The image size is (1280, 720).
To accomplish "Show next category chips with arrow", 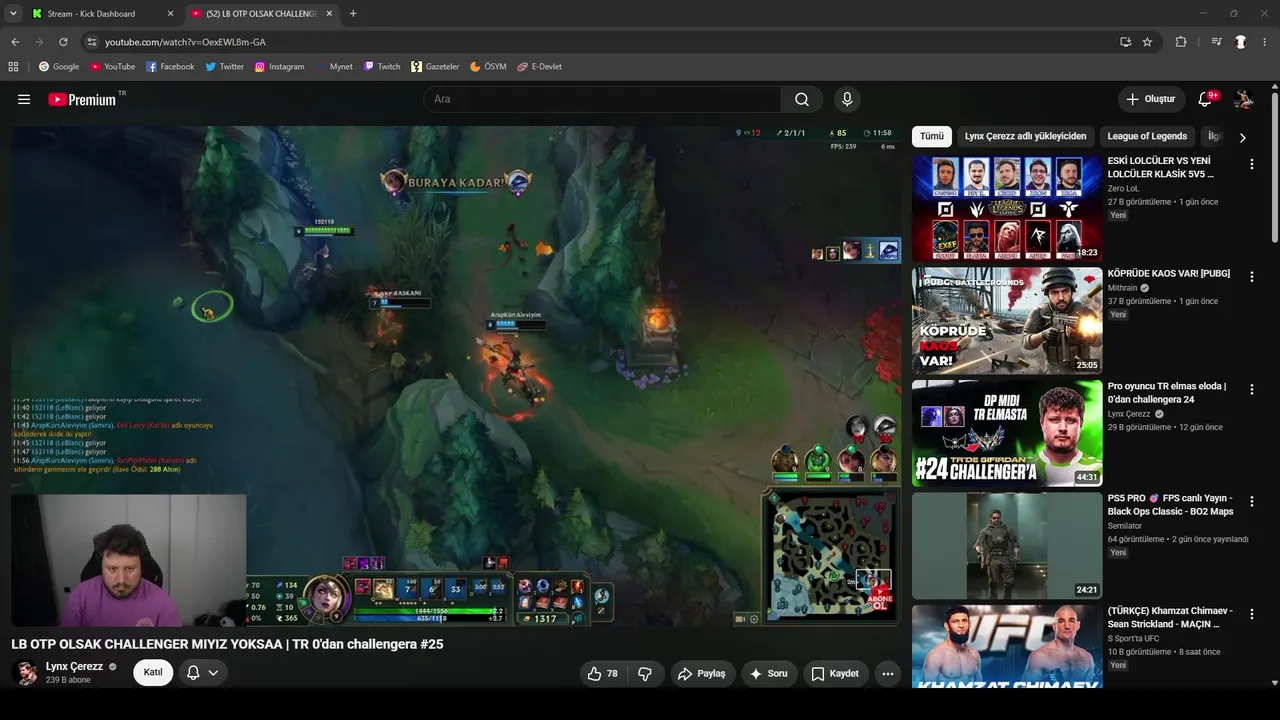I will click(x=1242, y=137).
